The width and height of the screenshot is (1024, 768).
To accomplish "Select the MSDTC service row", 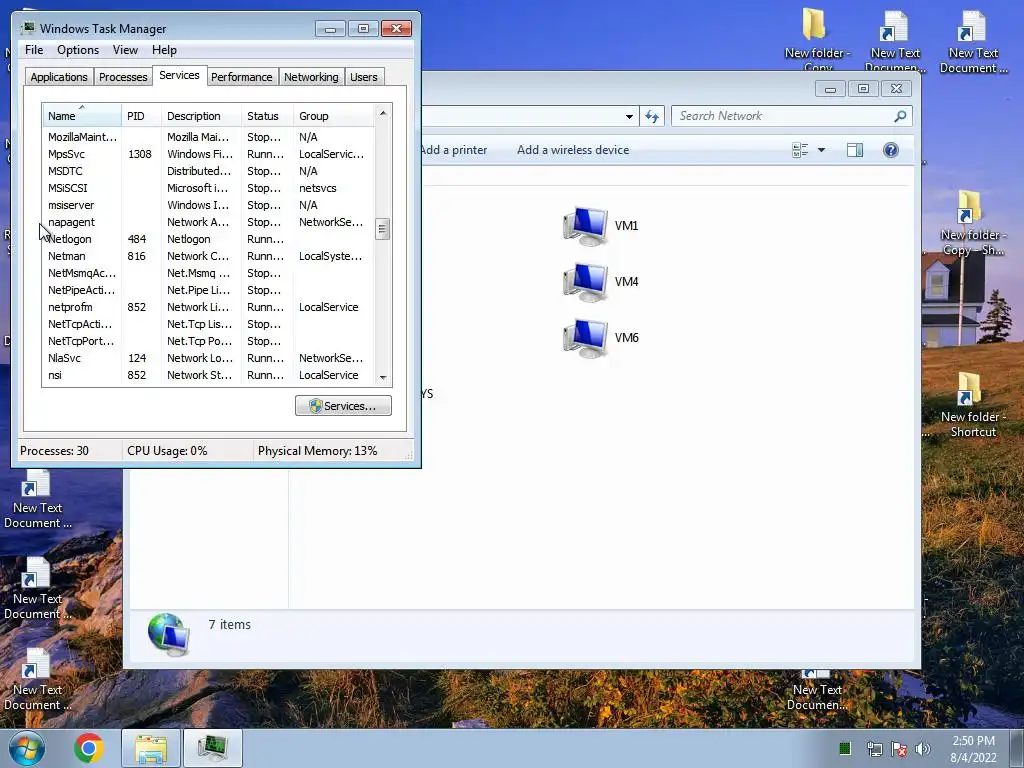I will pos(208,171).
